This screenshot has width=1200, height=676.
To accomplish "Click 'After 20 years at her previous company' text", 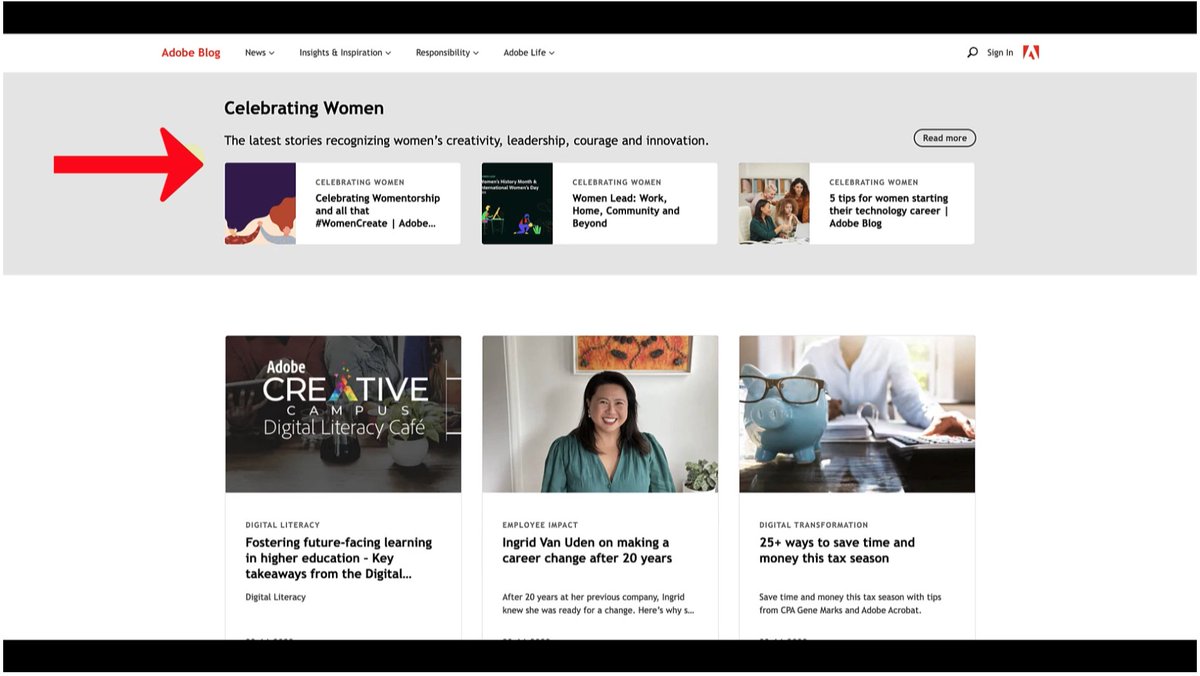I will 598,603.
